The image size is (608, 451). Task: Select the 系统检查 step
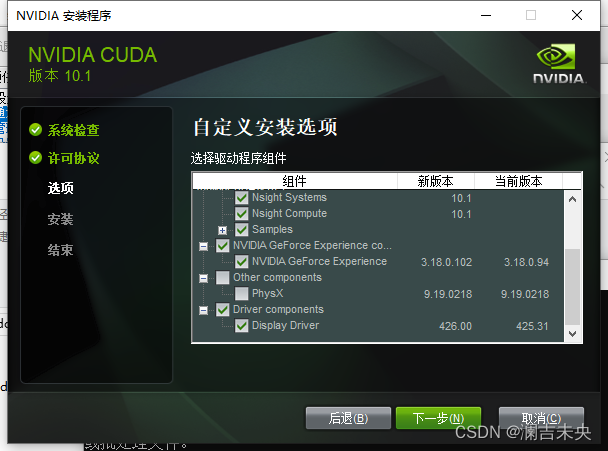click(73, 130)
